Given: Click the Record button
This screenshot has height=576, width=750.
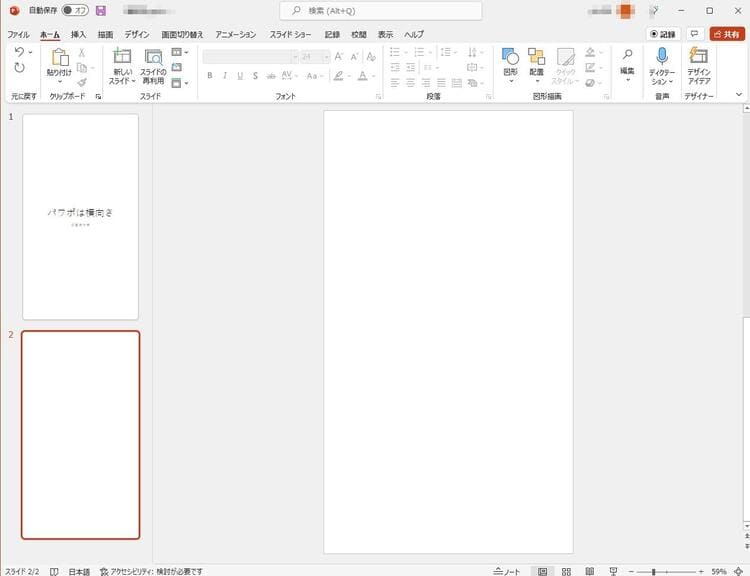Looking at the screenshot, I should pos(663,34).
